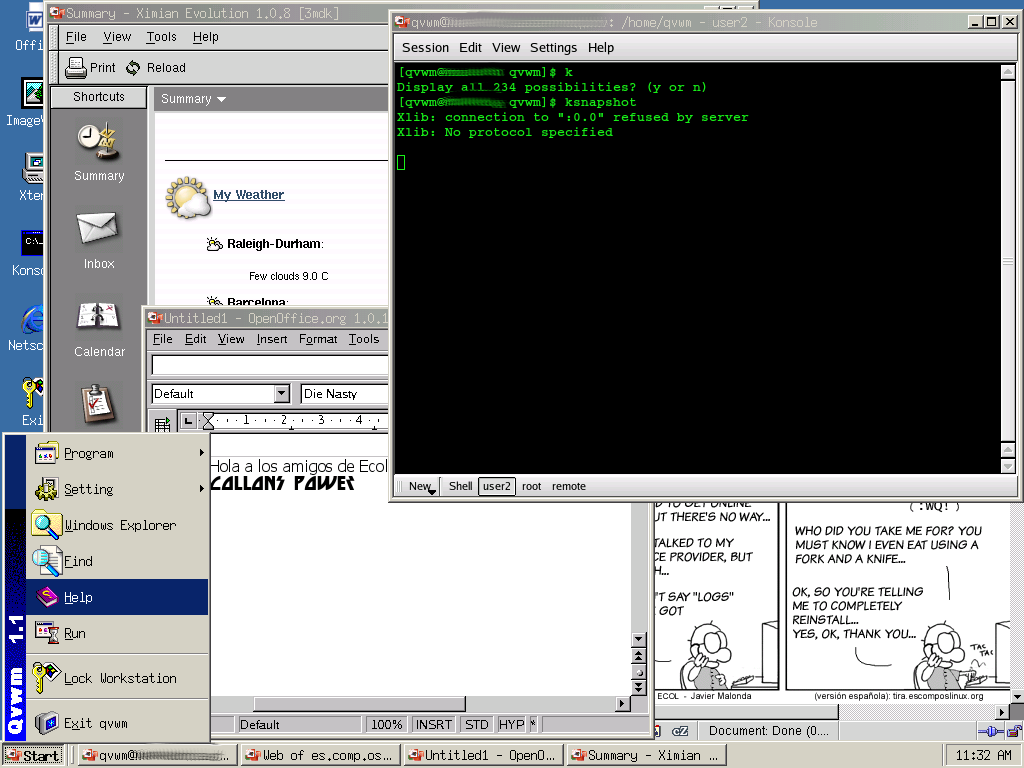Click the 11:32 AM taskbar clock

[x=984, y=756]
